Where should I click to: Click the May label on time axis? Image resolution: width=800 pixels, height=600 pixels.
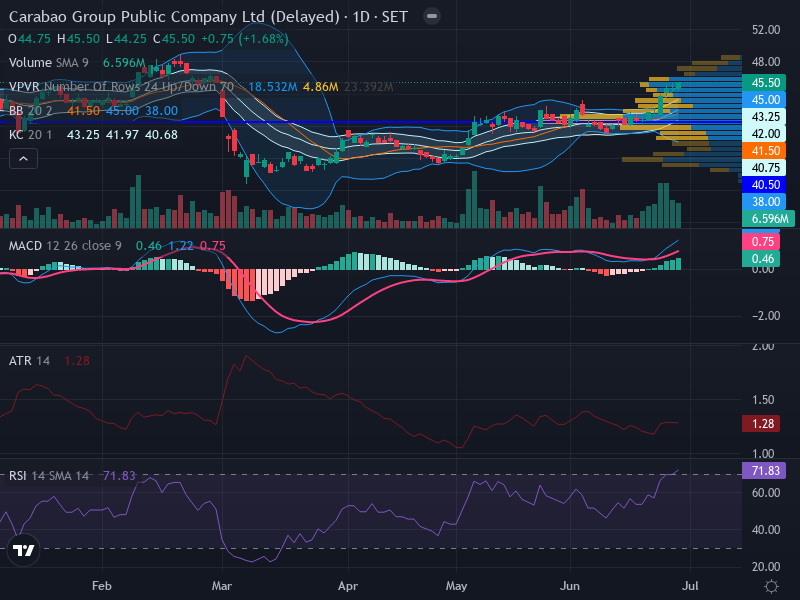(x=456, y=586)
